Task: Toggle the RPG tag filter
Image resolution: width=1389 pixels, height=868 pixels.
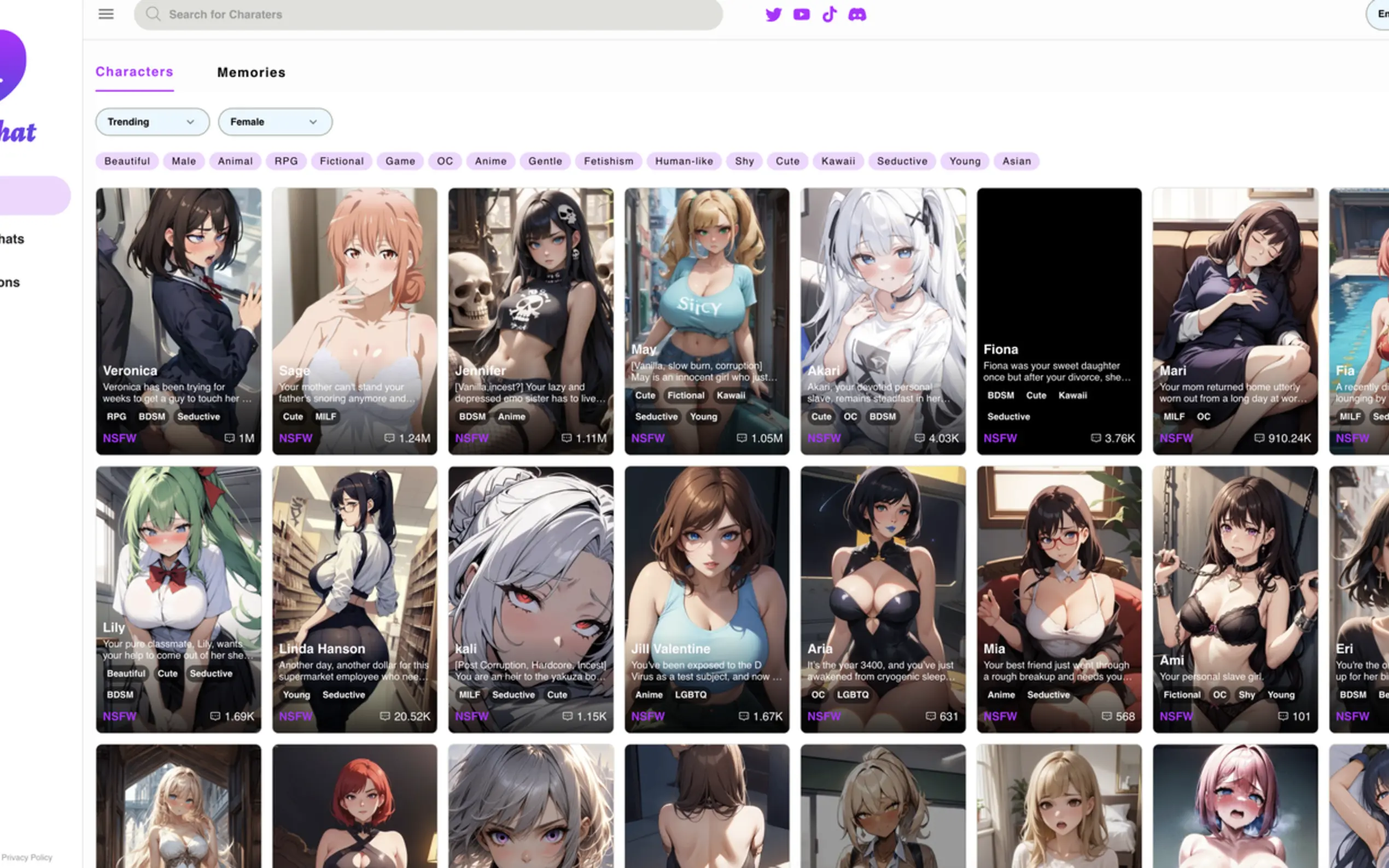Action: click(x=286, y=161)
